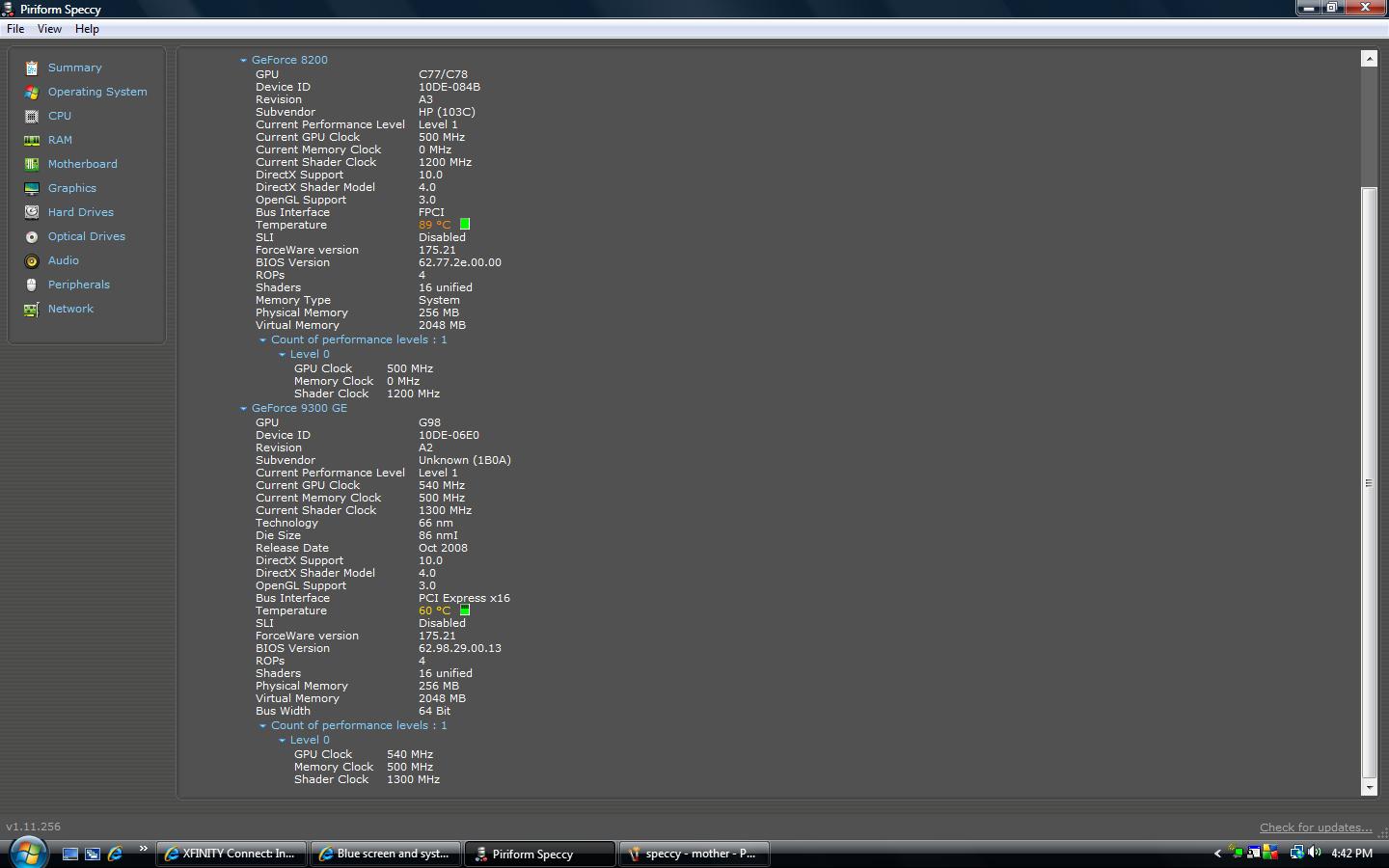Image resolution: width=1389 pixels, height=868 pixels.
Task: Click the 66 nm technology value
Action: (x=436, y=523)
